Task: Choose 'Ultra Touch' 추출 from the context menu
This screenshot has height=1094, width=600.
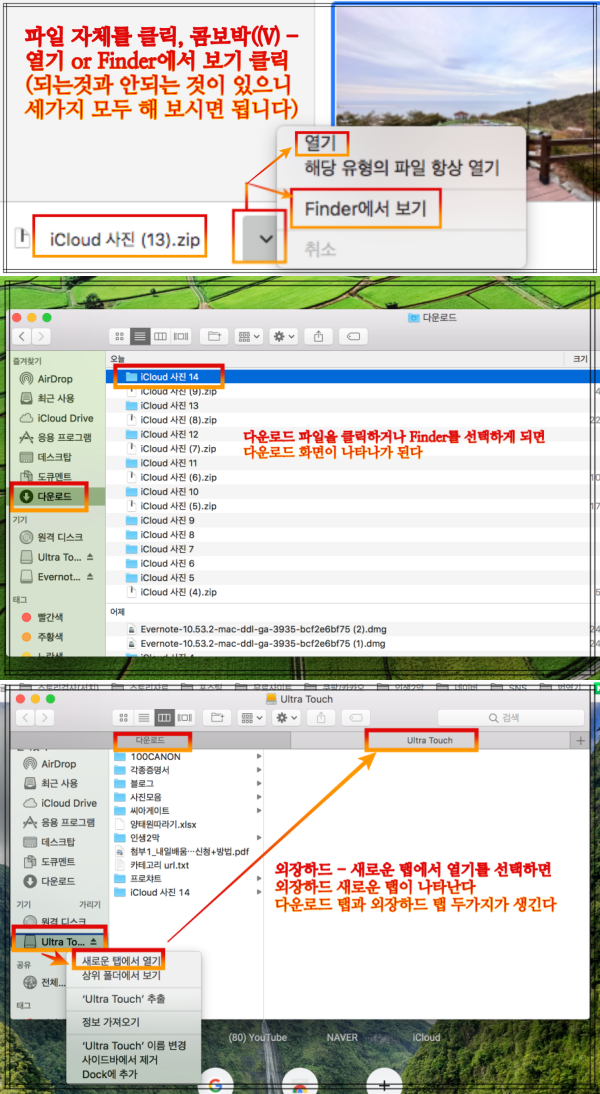Action: pos(124,998)
